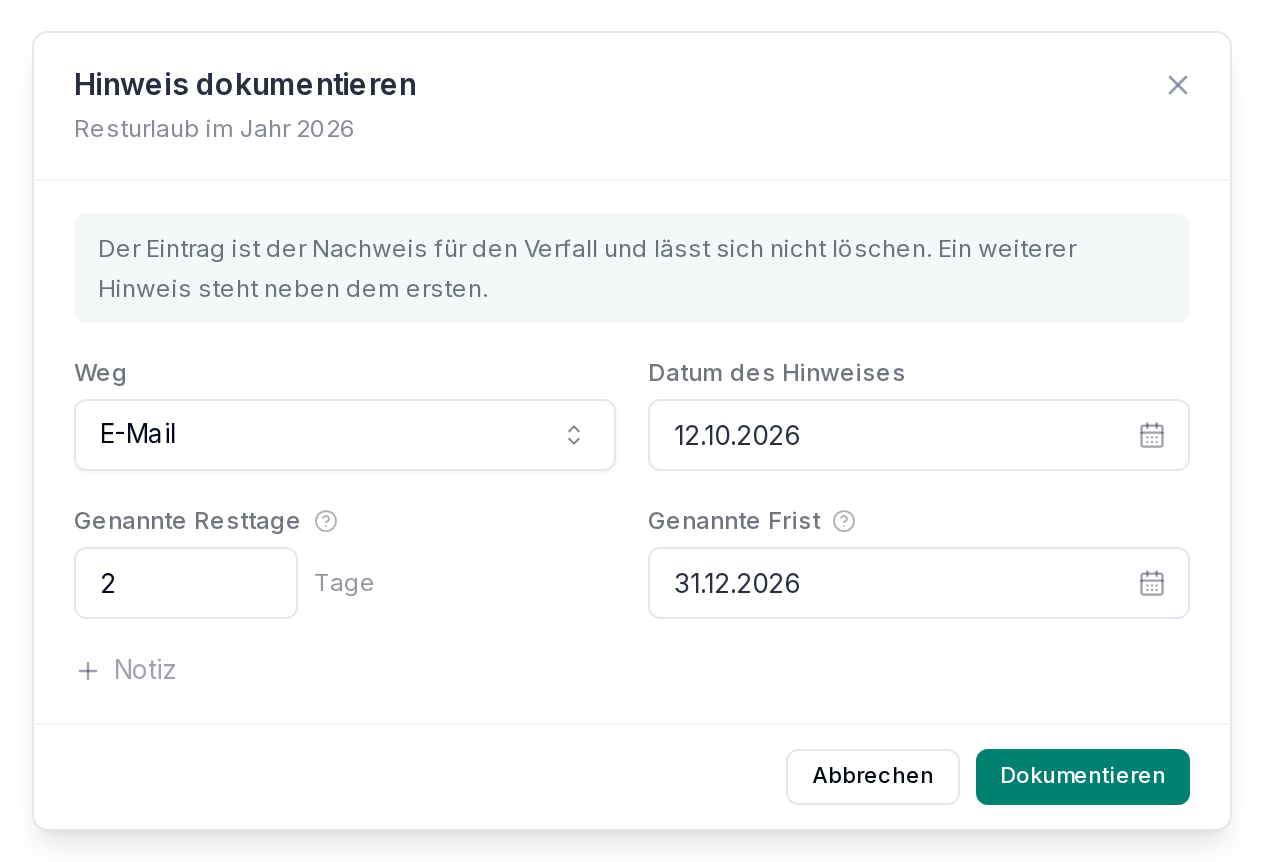
Task: Open the Weg dropdown showing E-Mail
Action: click(x=345, y=435)
